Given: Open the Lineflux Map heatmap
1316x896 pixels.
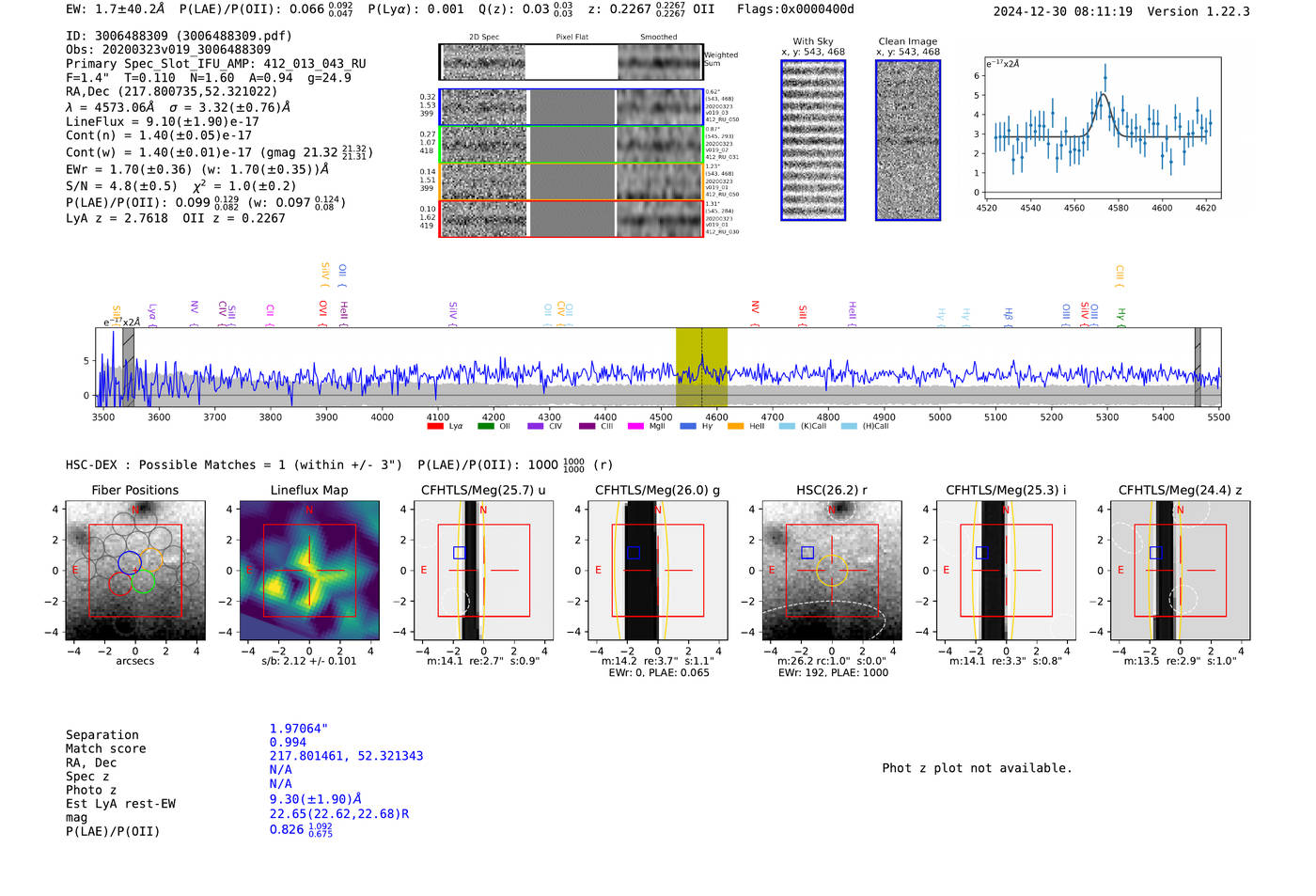Looking at the screenshot, I should [x=309, y=571].
